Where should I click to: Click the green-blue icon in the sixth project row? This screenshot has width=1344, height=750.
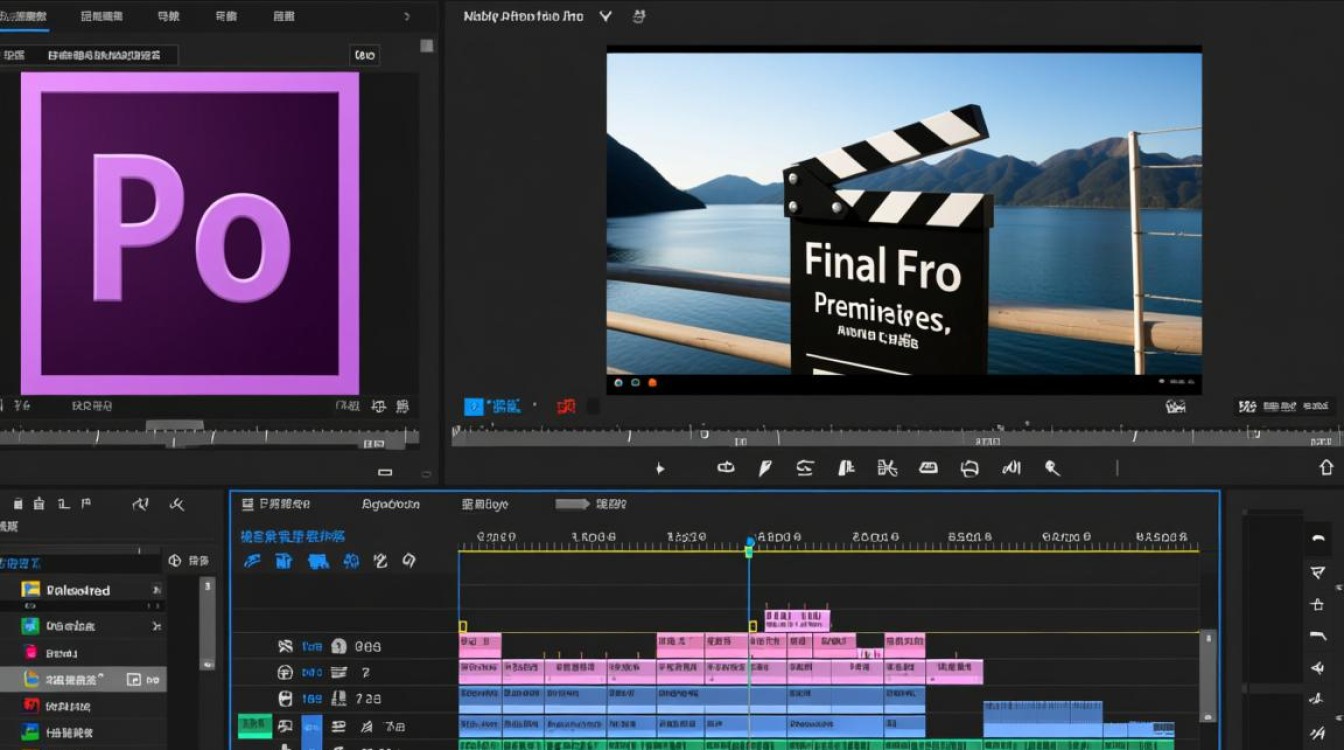(31, 732)
